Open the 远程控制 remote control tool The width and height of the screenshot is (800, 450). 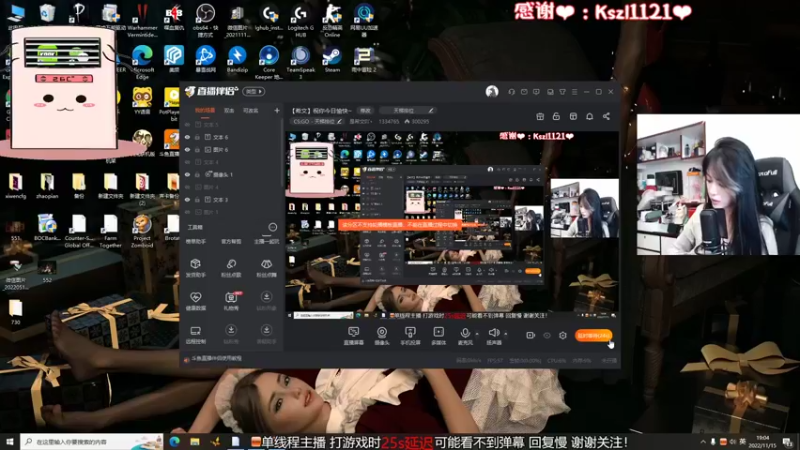(x=195, y=335)
